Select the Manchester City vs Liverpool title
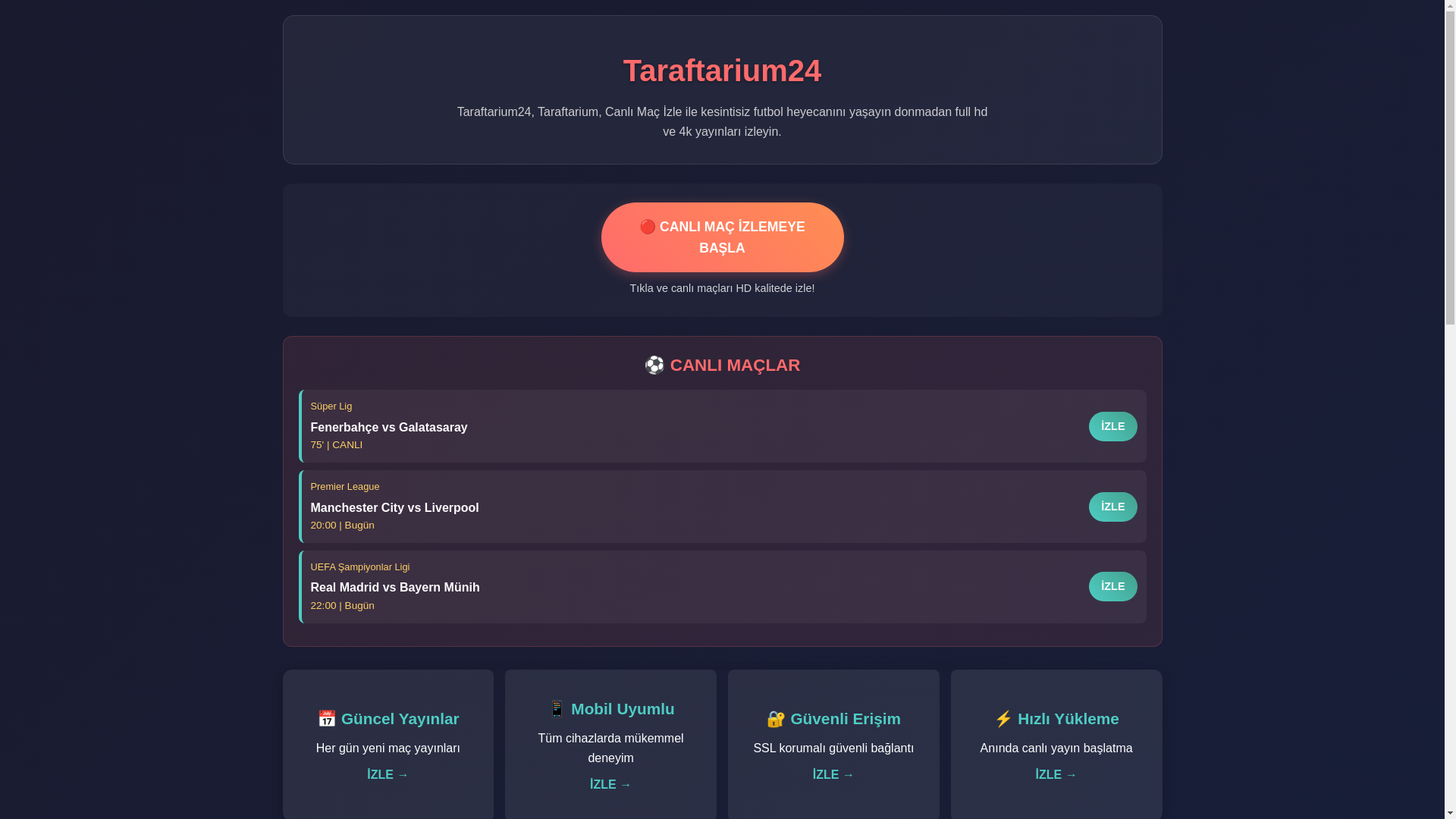The height and width of the screenshot is (819, 1456). click(394, 507)
